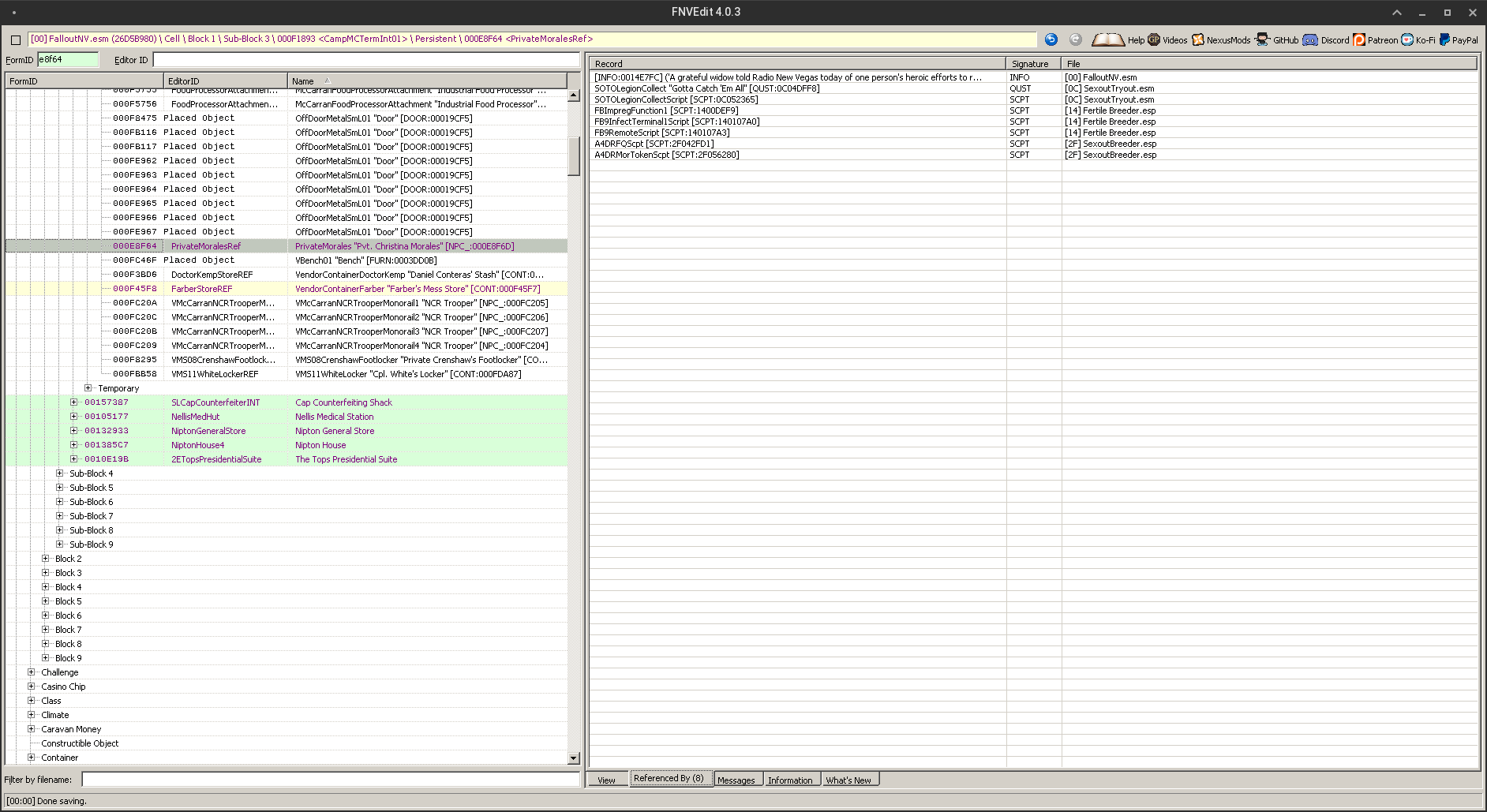Open the GitHub link icon
The height and width of the screenshot is (812, 1487).
[1262, 39]
